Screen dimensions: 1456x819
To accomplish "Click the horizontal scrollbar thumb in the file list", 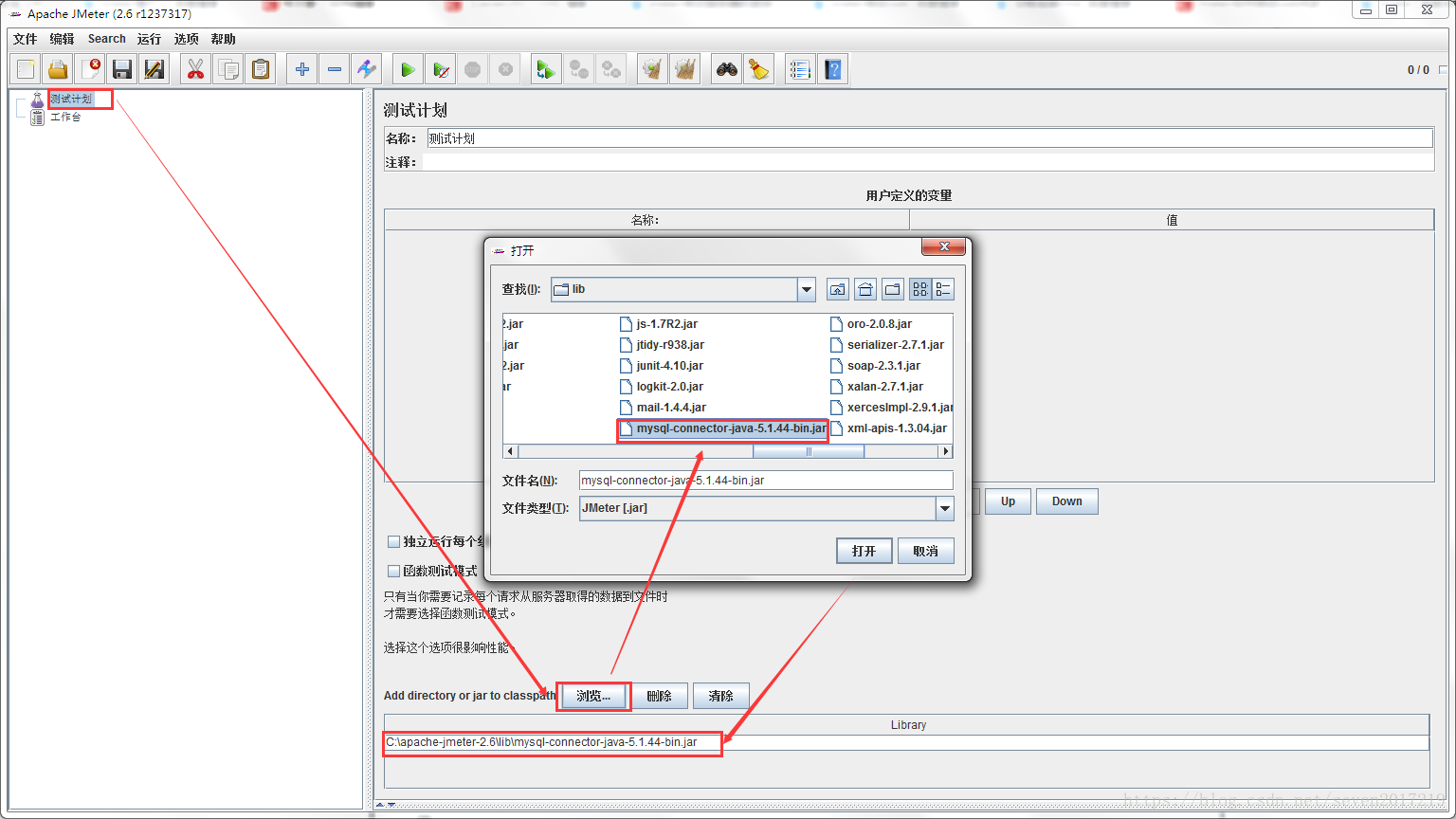I will point(808,452).
